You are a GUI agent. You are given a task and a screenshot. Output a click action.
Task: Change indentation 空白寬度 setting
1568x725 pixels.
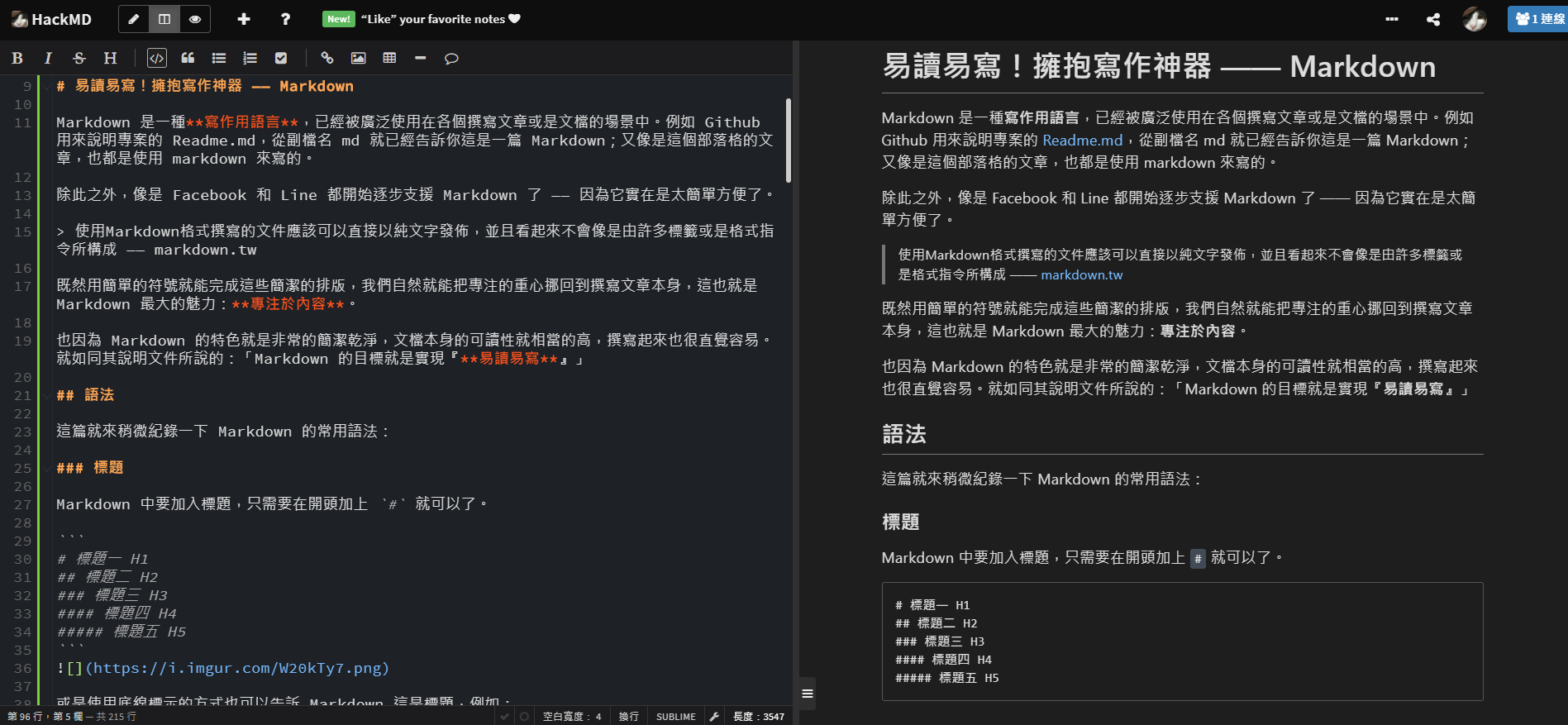tap(572, 717)
